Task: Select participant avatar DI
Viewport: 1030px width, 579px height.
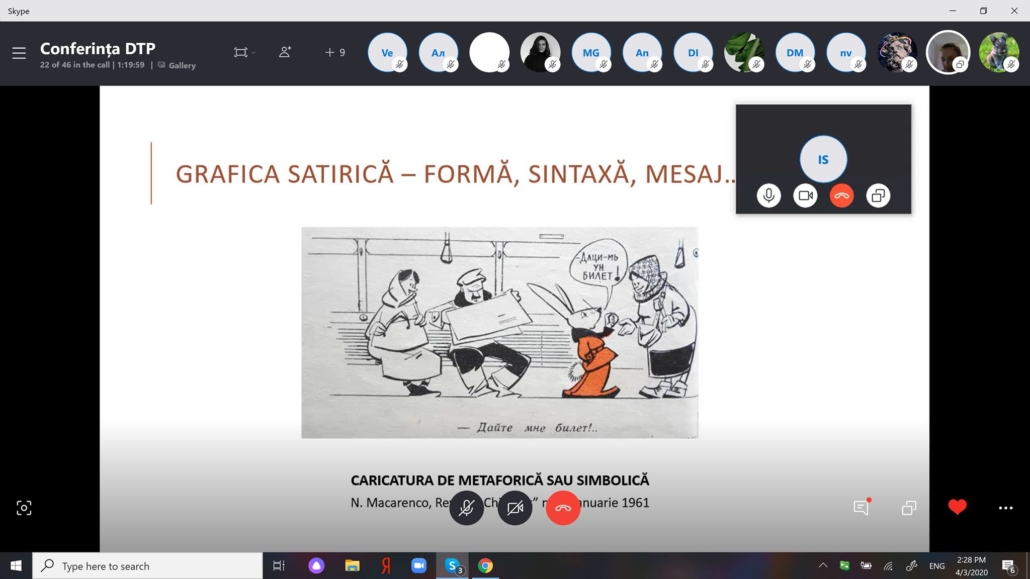Action: click(x=693, y=53)
